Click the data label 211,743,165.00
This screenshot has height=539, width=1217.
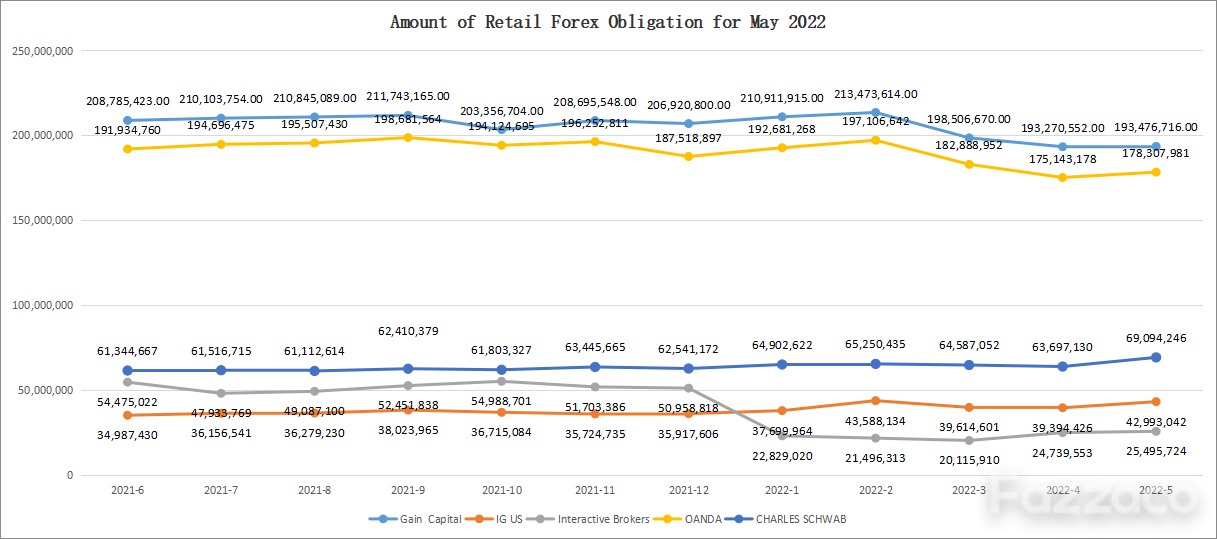[408, 96]
